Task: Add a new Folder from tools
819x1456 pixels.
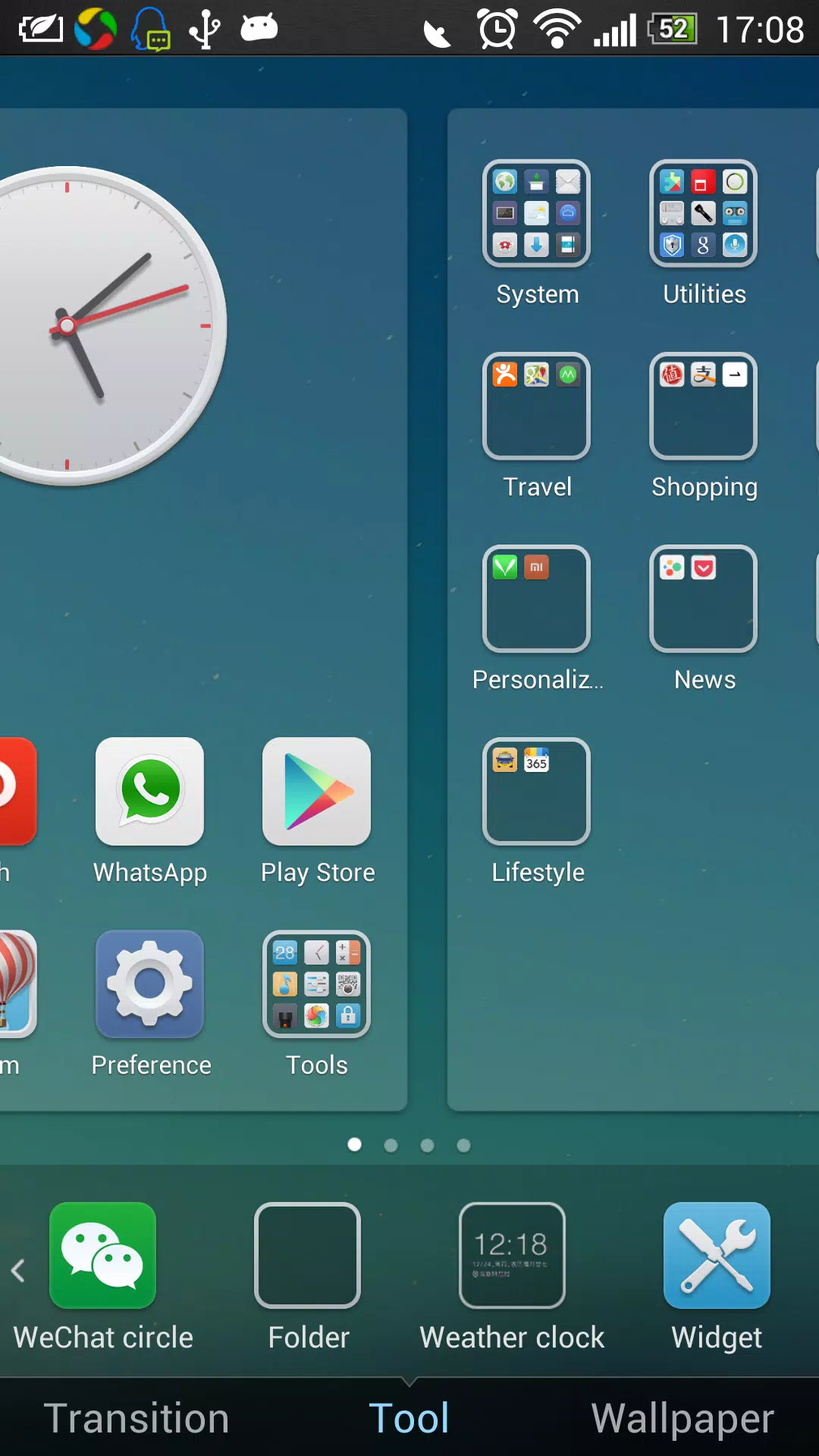Action: [x=307, y=1255]
